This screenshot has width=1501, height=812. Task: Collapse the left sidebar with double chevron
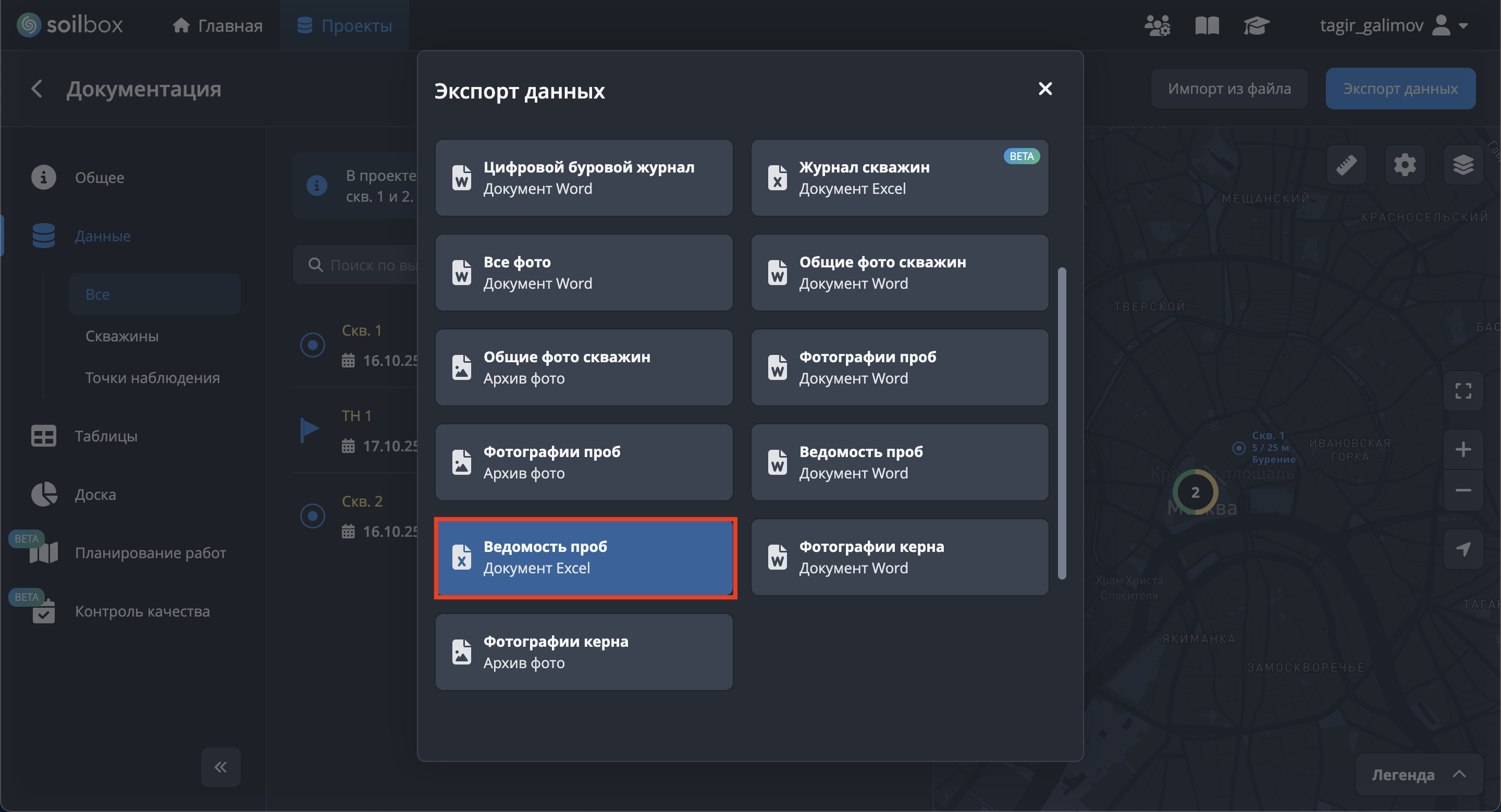220,767
